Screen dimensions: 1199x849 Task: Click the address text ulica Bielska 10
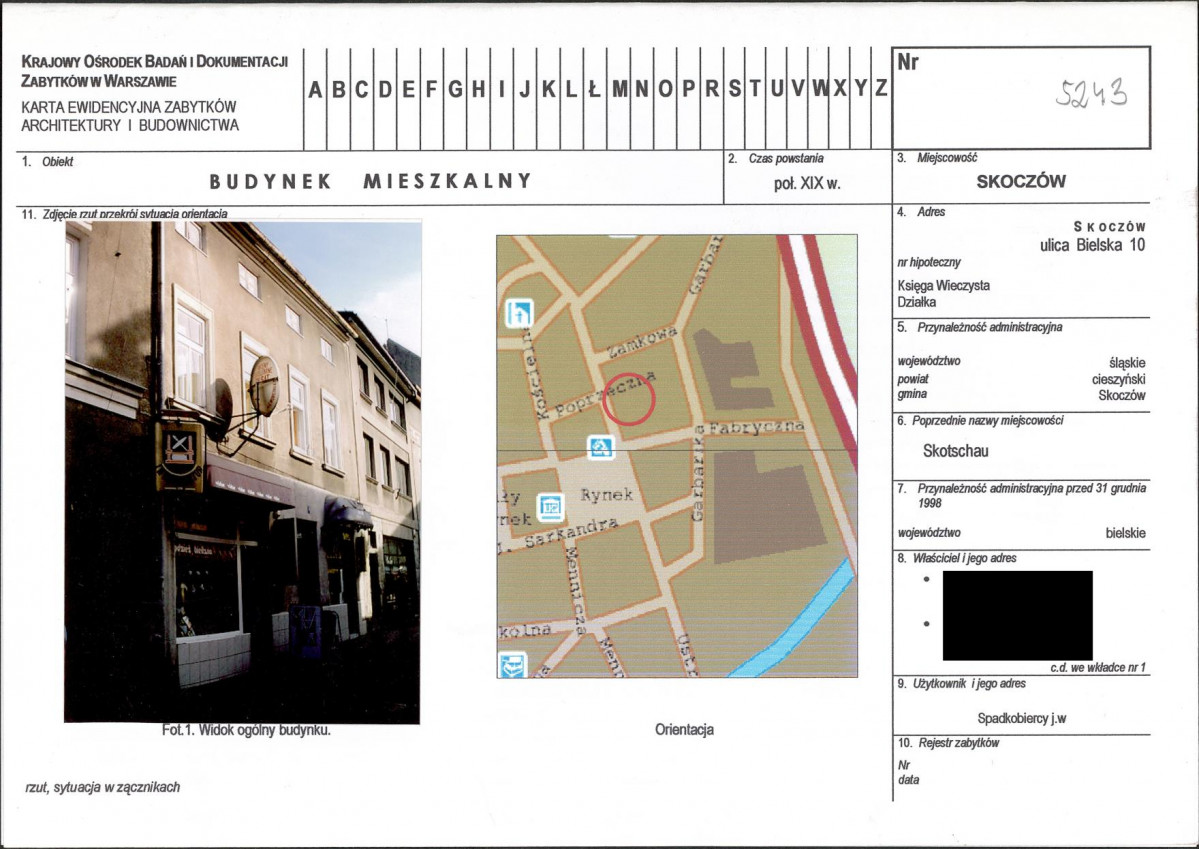(1092, 244)
